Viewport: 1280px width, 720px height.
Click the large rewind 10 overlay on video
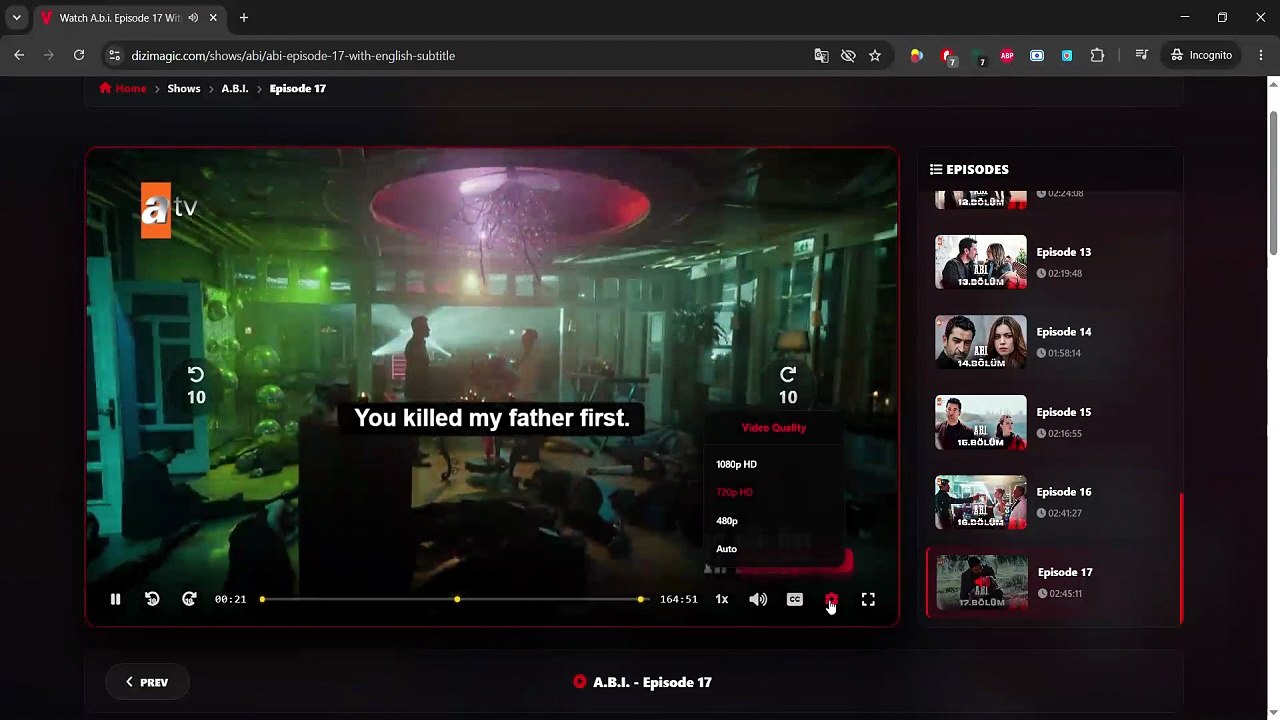point(196,385)
